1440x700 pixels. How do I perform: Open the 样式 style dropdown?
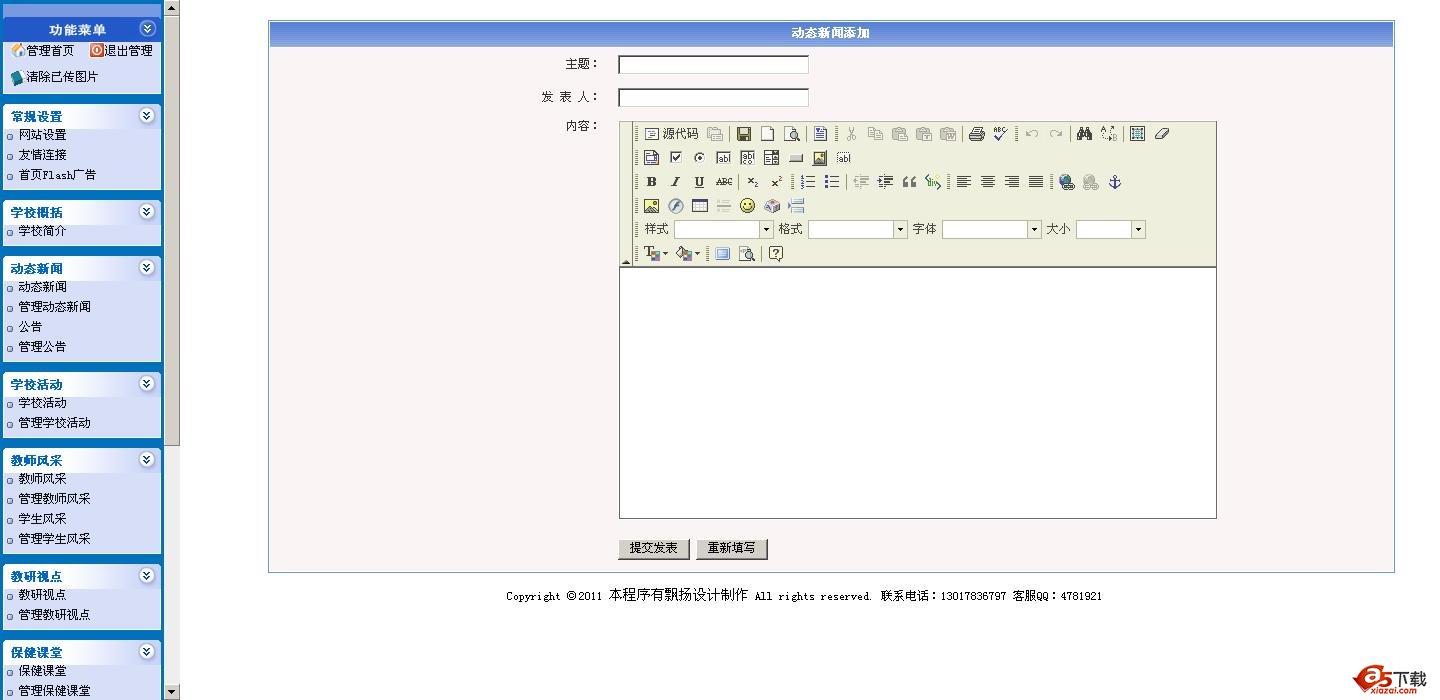click(x=723, y=230)
